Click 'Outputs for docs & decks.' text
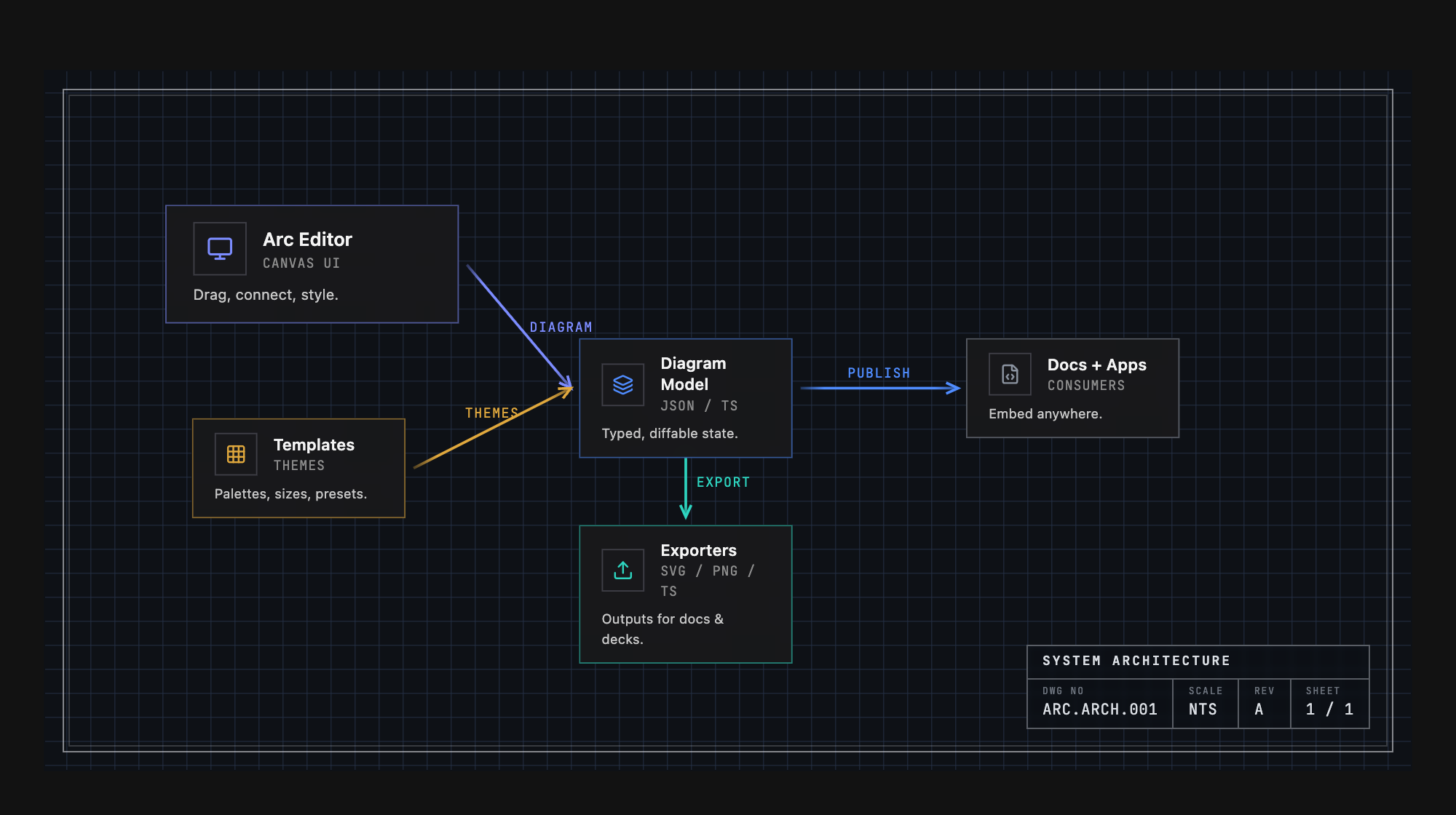 click(662, 629)
